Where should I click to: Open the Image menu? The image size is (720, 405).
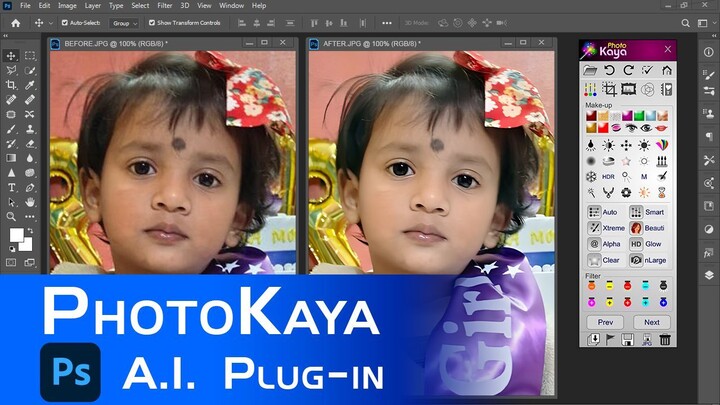click(x=67, y=6)
